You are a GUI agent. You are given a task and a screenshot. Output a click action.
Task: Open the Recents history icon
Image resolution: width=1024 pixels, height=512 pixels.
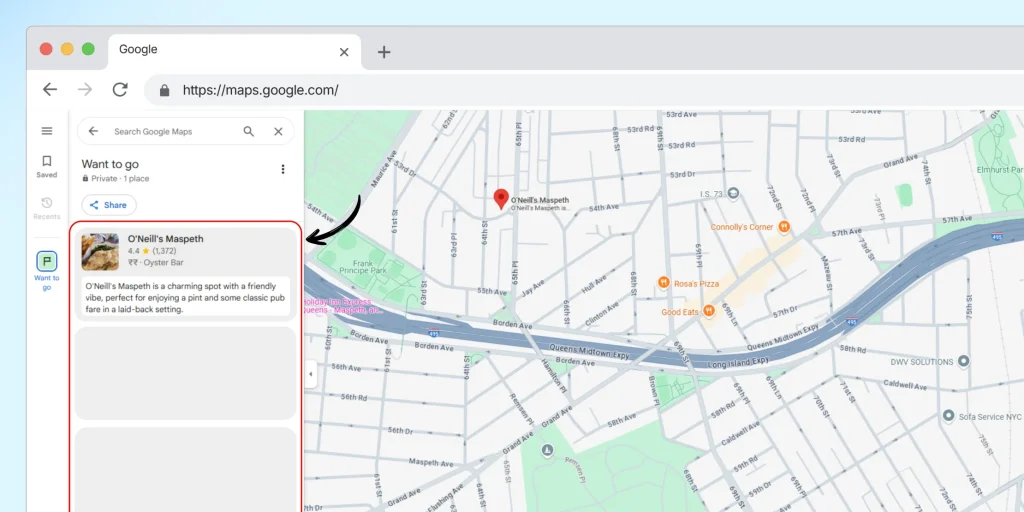pos(46,203)
